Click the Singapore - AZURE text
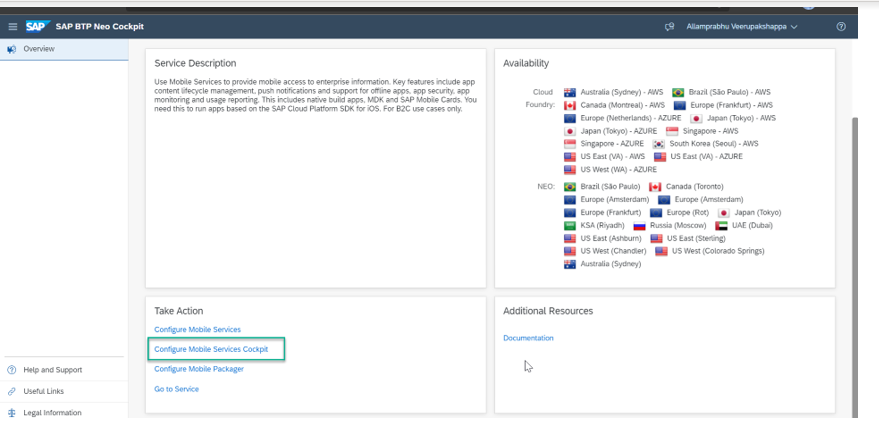The height and width of the screenshot is (436, 879). (x=612, y=144)
